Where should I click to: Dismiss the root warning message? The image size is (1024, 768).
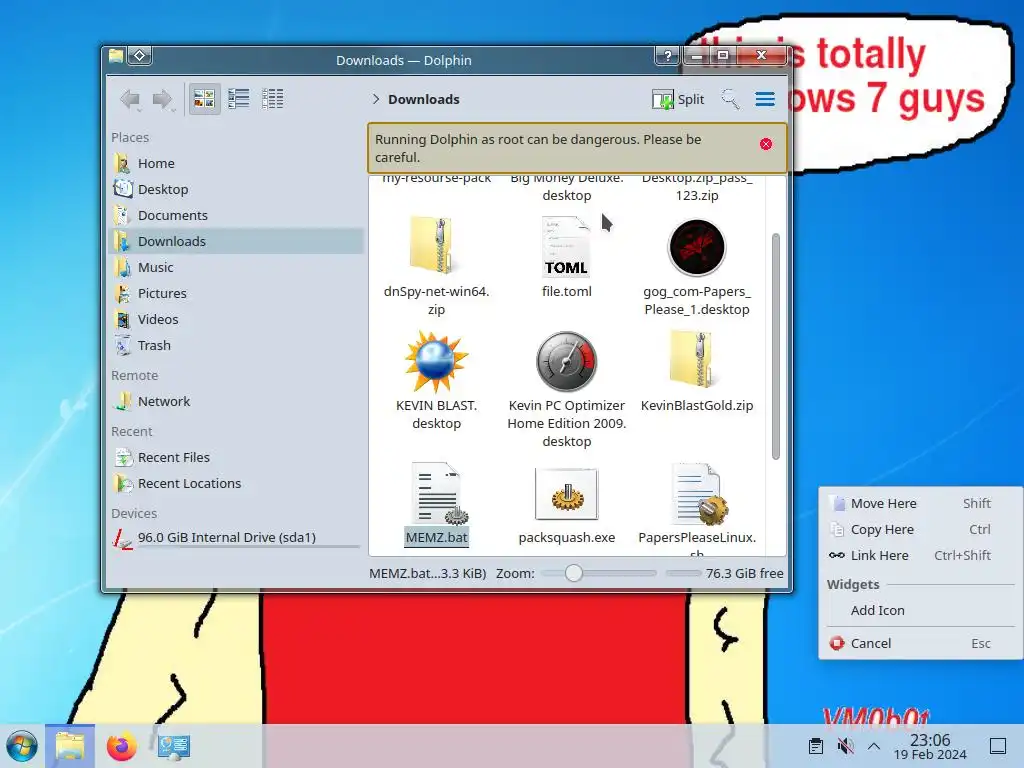pos(766,144)
